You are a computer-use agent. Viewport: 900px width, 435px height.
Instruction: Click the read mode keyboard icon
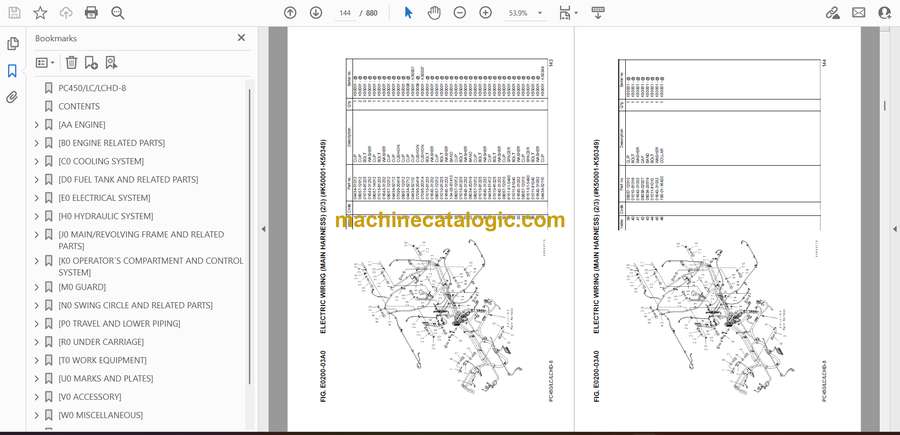pyautogui.click(x=598, y=13)
